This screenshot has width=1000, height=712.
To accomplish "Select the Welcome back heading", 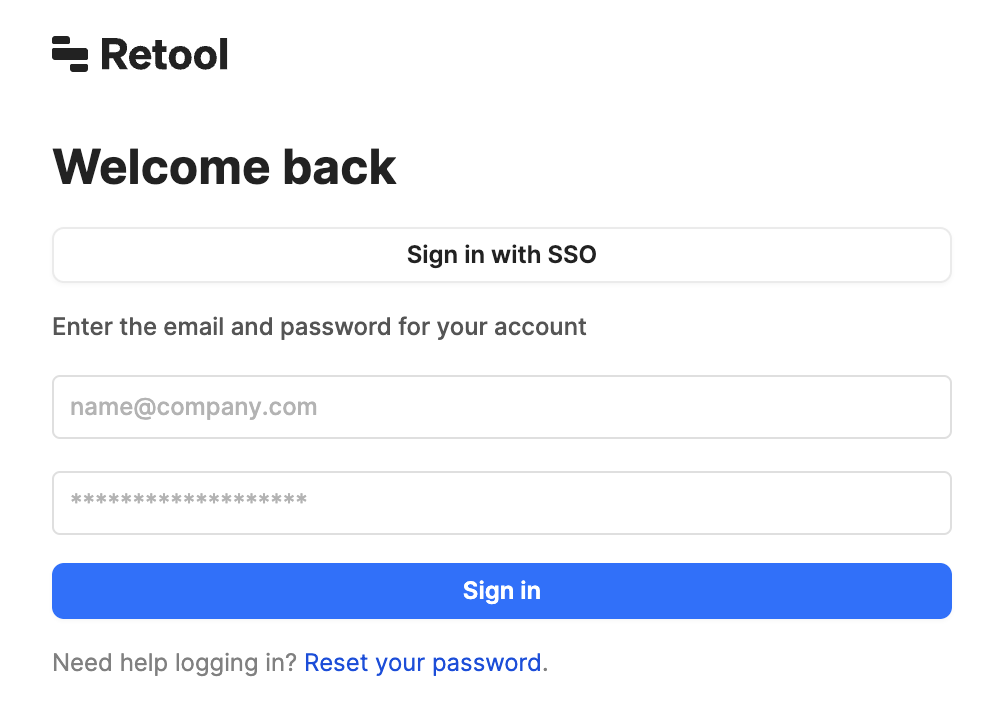I will point(224,167).
